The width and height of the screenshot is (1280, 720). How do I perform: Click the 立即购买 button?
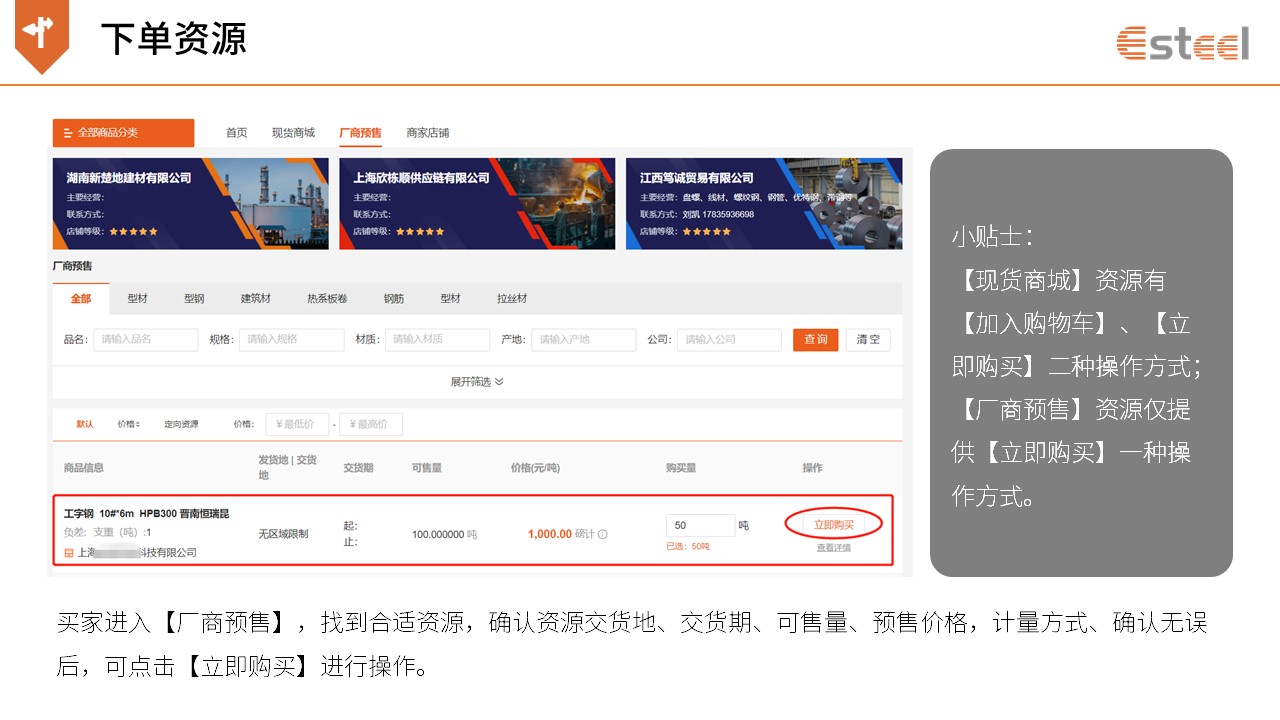pyautogui.click(x=834, y=525)
